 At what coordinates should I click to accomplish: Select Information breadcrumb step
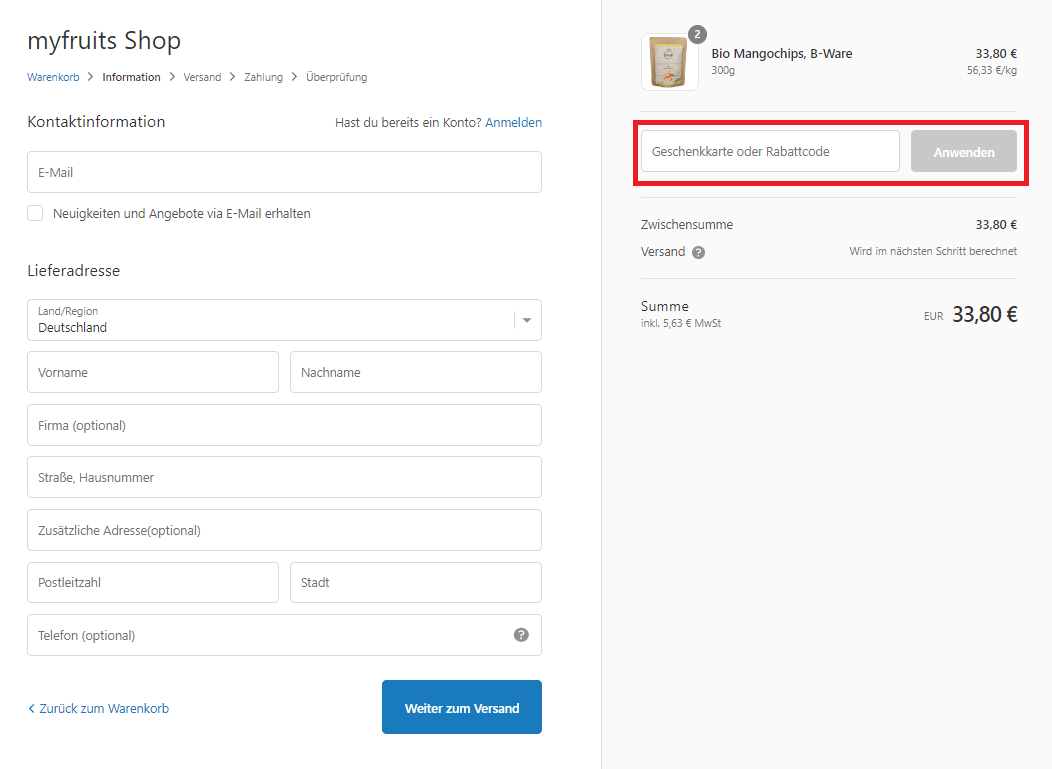click(x=132, y=77)
